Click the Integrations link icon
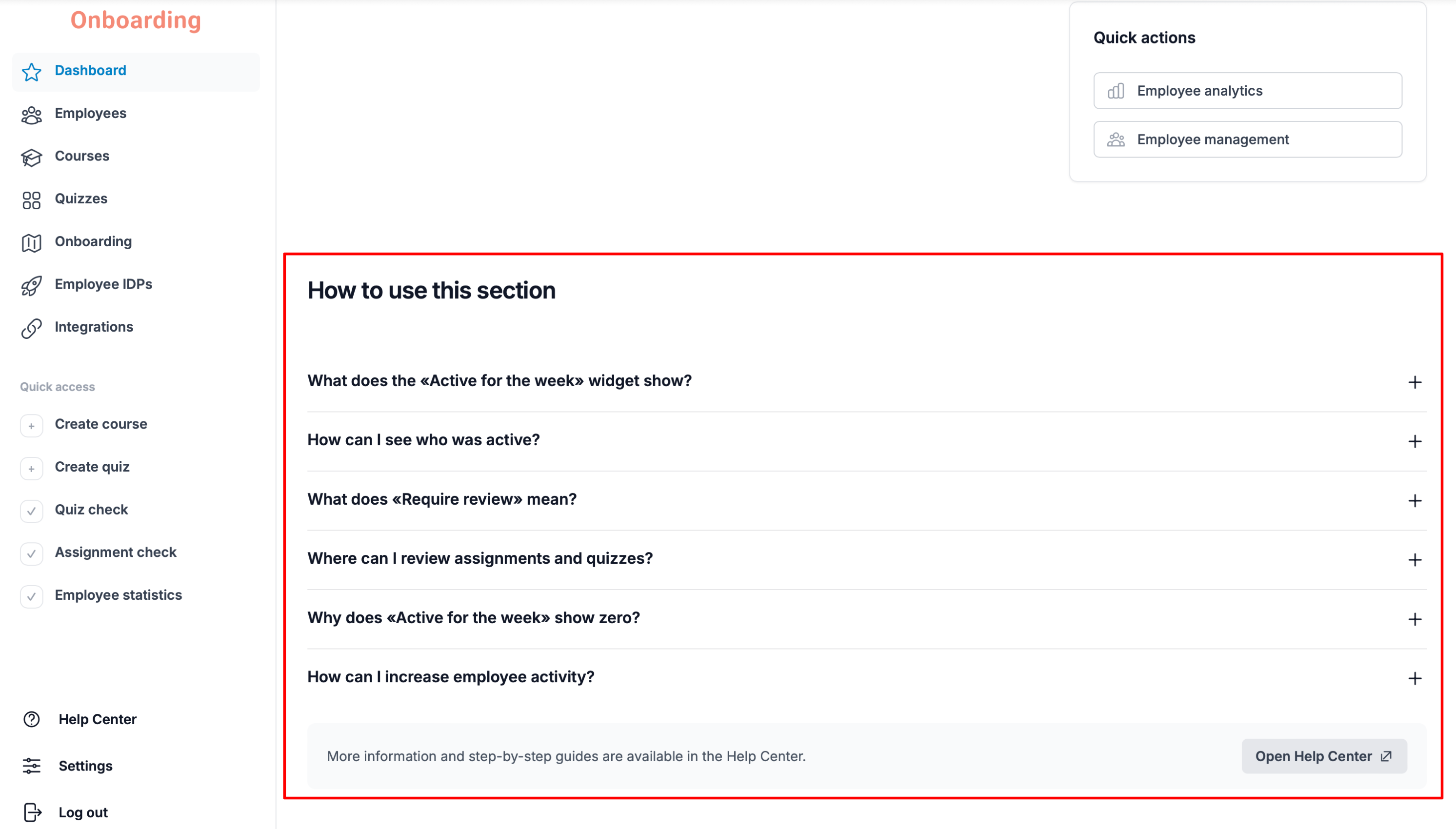The image size is (1456, 829). [31, 328]
